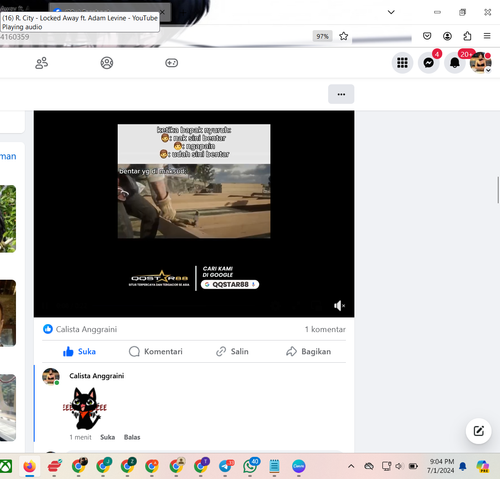Open the Copilot icon in the taskbar

(483, 466)
